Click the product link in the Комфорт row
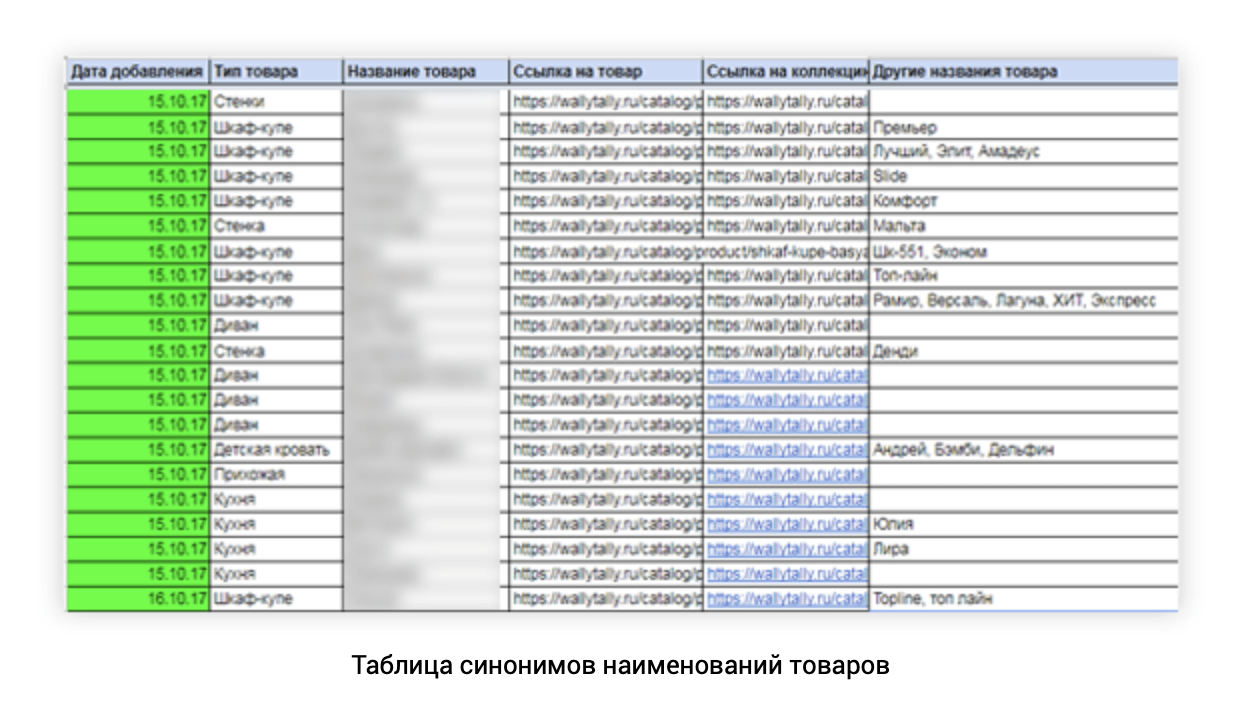Image resolution: width=1234 pixels, height=718 pixels. [607, 201]
